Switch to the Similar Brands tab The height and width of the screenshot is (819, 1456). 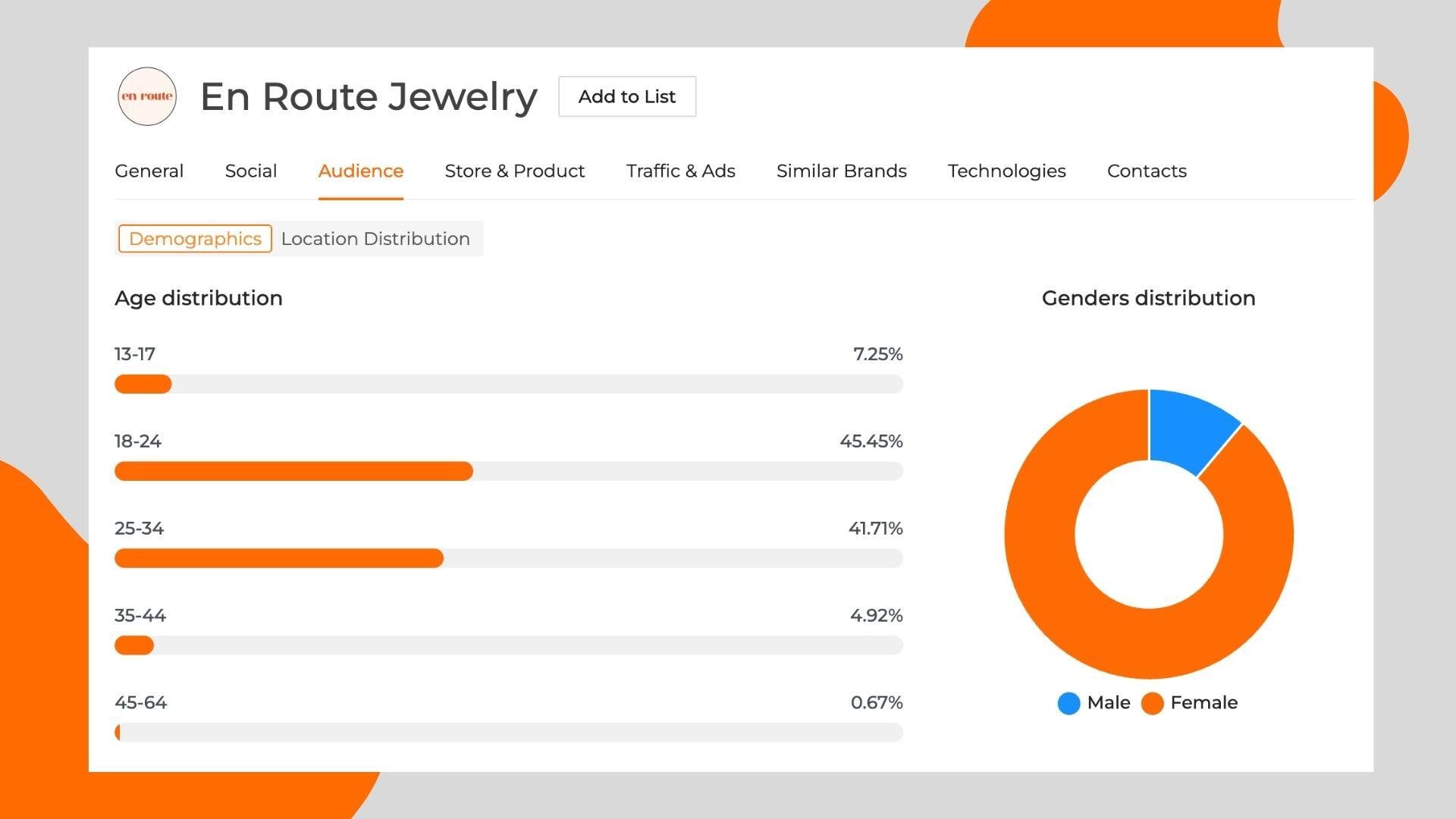coord(841,171)
